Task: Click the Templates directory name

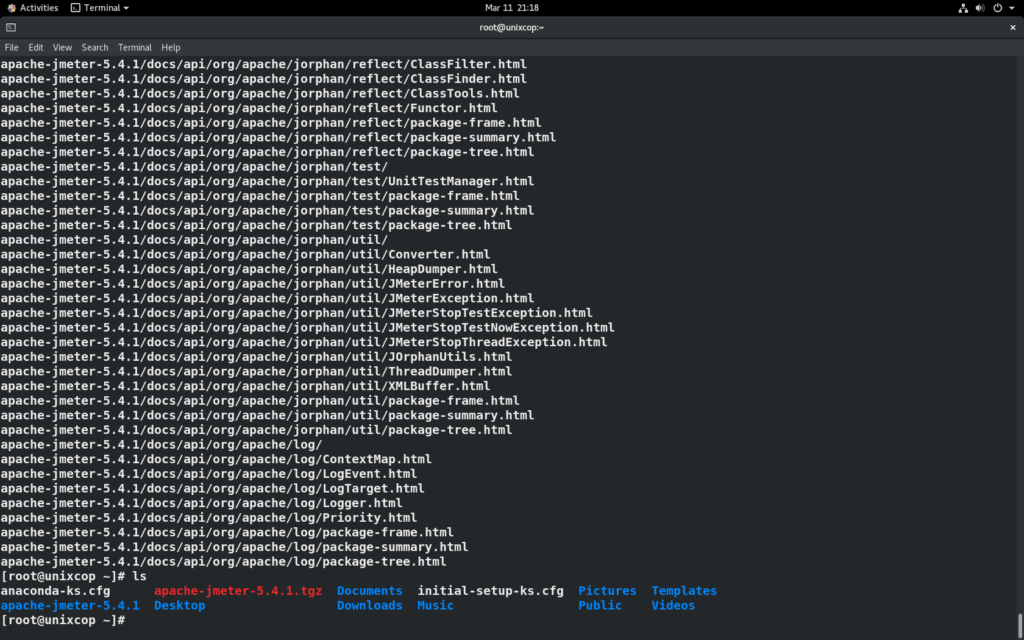Action: click(684, 590)
